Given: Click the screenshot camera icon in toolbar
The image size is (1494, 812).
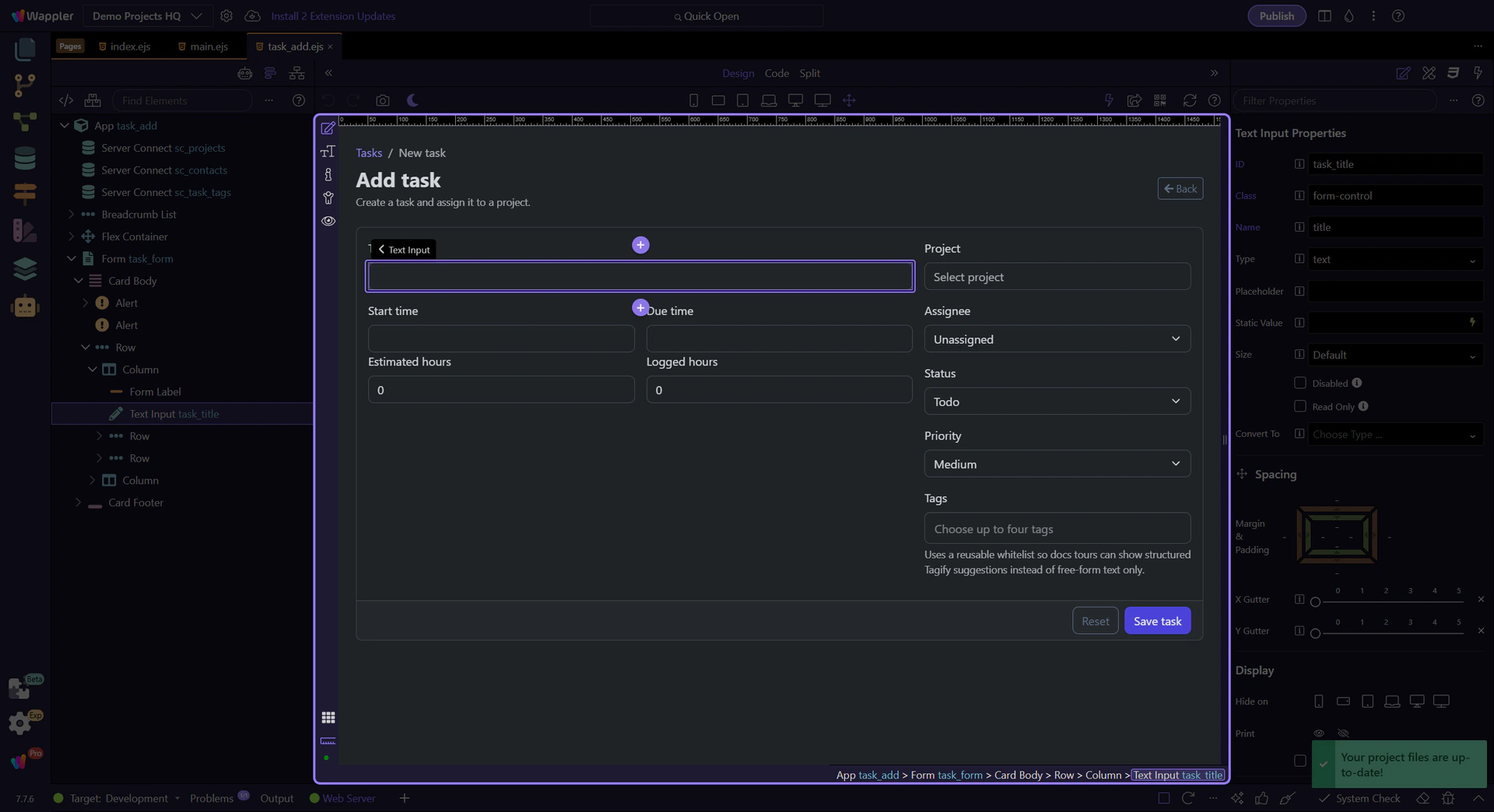Looking at the screenshot, I should point(382,100).
